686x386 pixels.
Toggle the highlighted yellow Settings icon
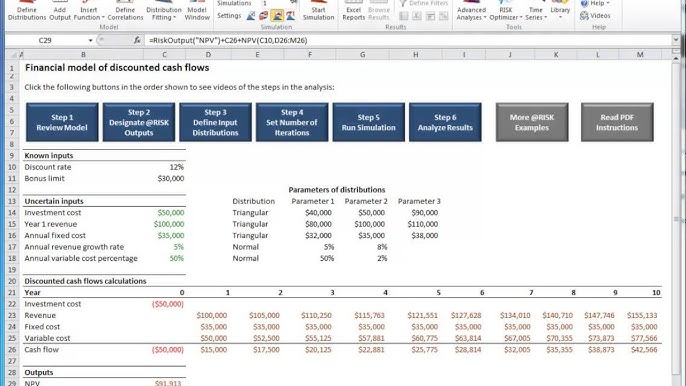(277, 16)
